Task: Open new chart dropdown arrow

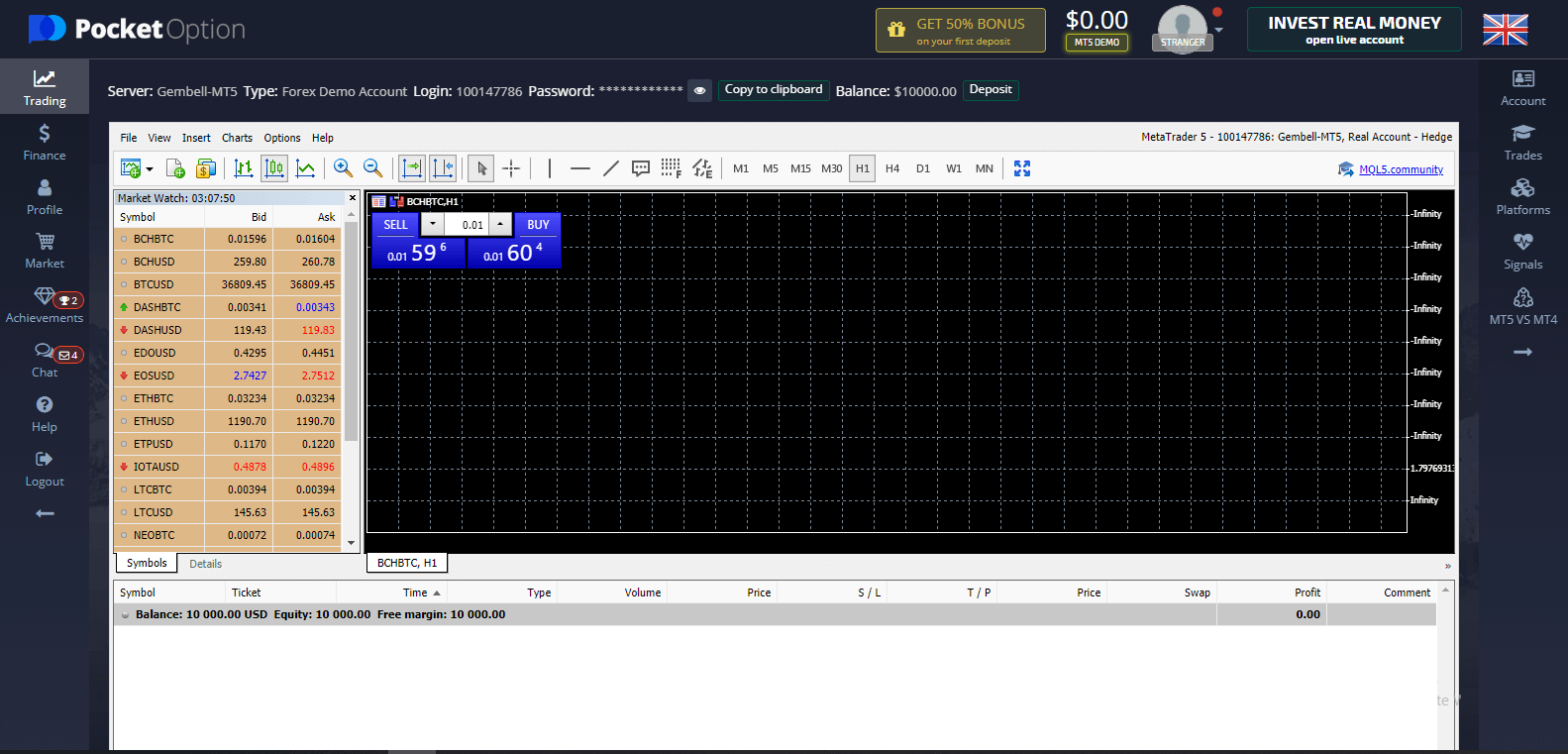Action: pyautogui.click(x=150, y=169)
